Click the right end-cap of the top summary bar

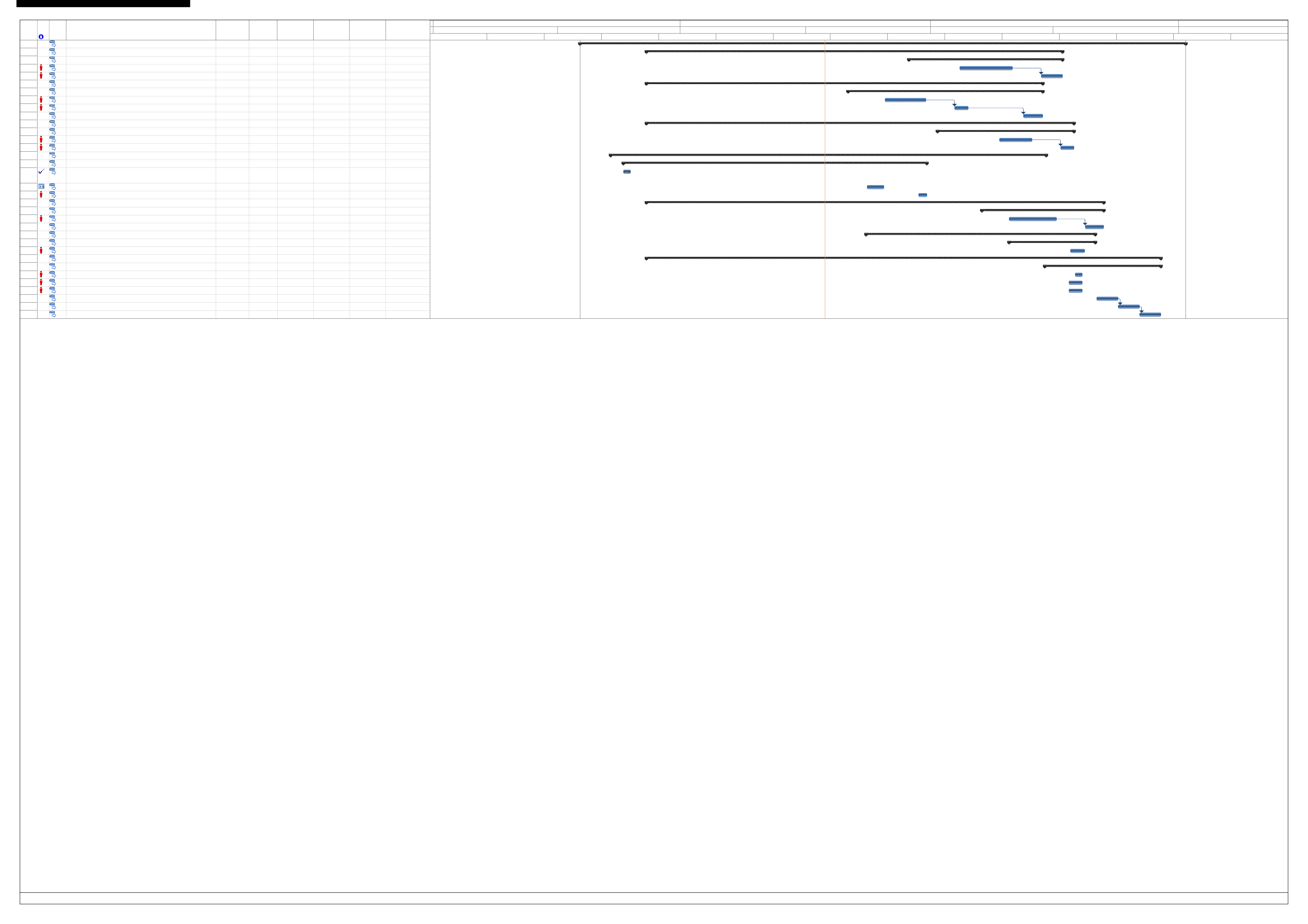click(x=1186, y=44)
